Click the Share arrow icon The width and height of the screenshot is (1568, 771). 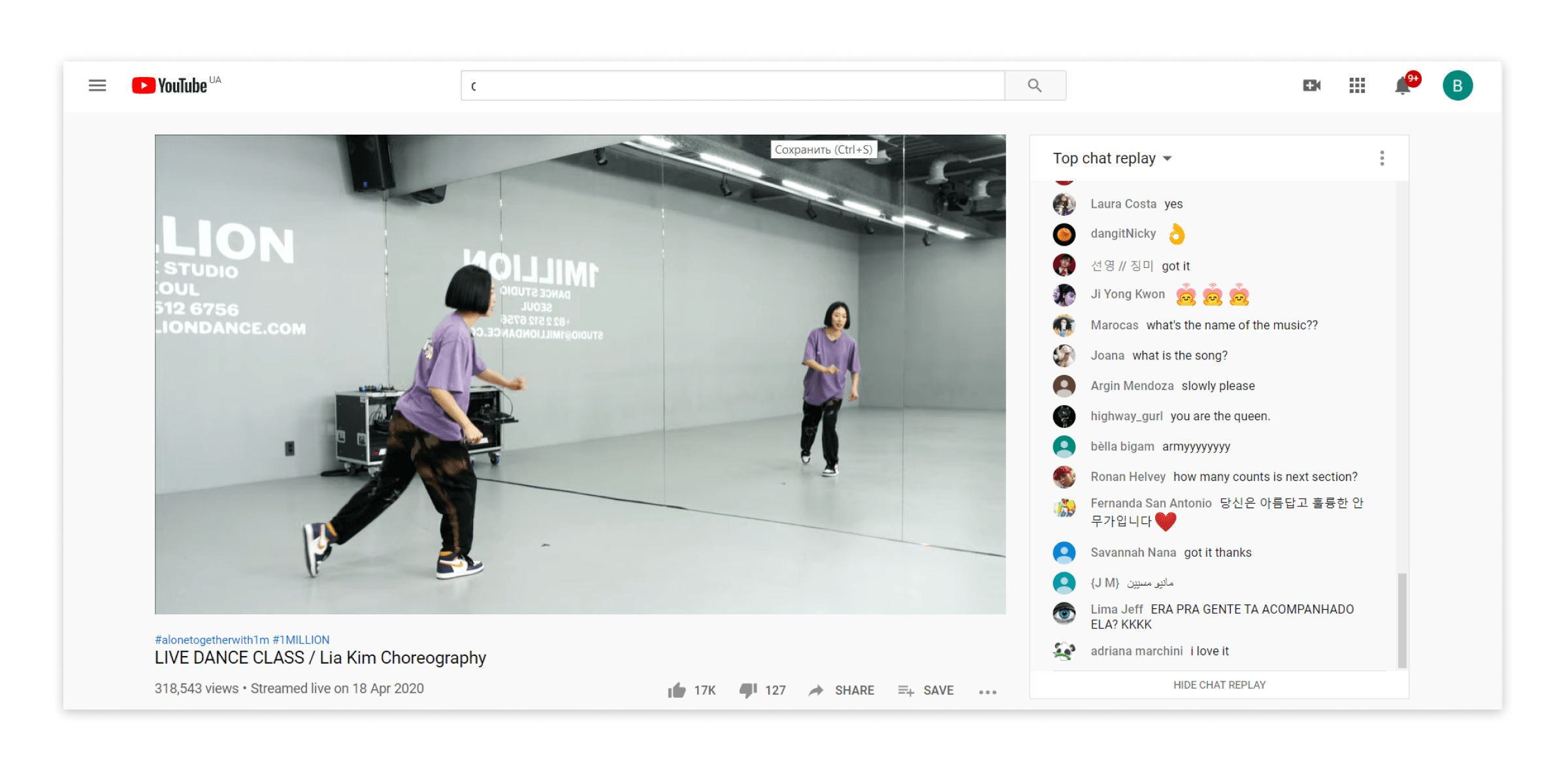[x=816, y=690]
